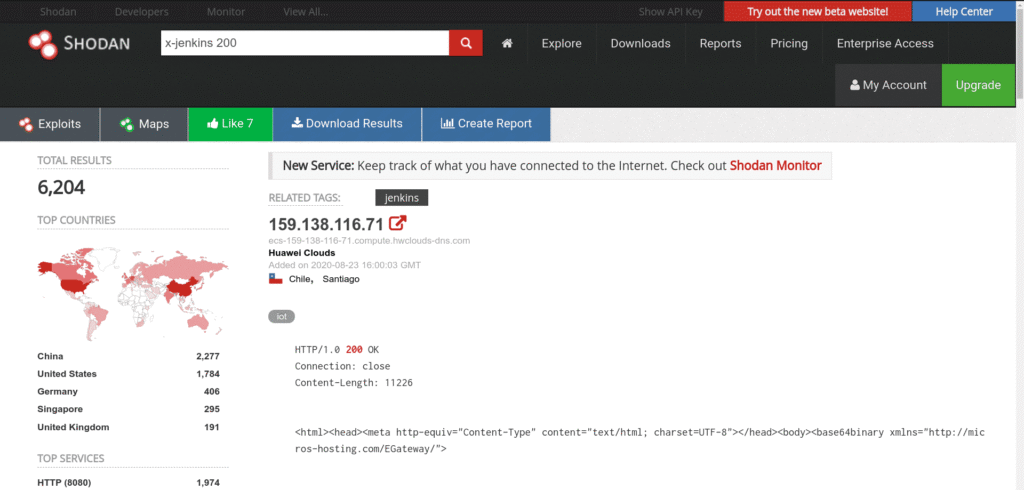This screenshot has height=490, width=1024.
Task: Open external link icon beside 159.138.116.71
Action: [398, 223]
